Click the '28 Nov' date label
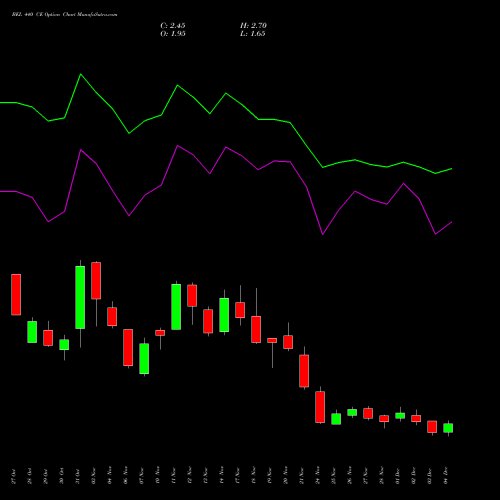Image resolution: width=500 pixels, height=500 pixels. coord(382,475)
